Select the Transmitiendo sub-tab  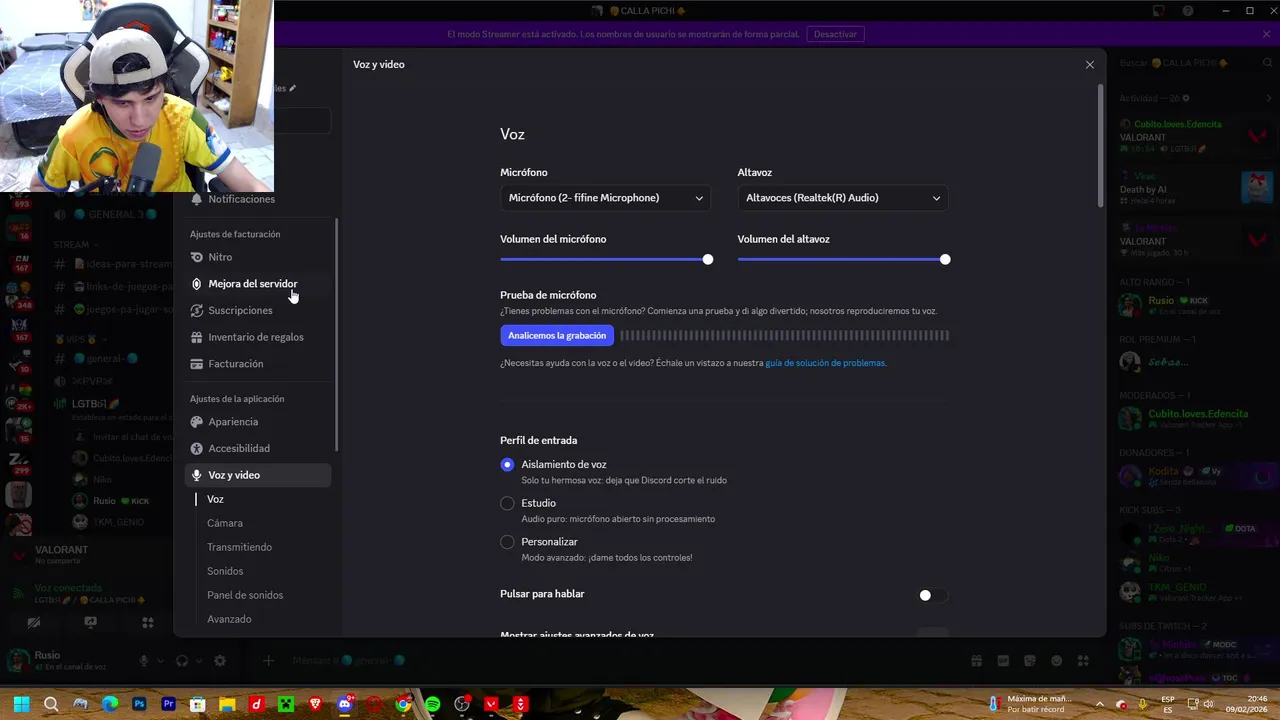(x=239, y=547)
